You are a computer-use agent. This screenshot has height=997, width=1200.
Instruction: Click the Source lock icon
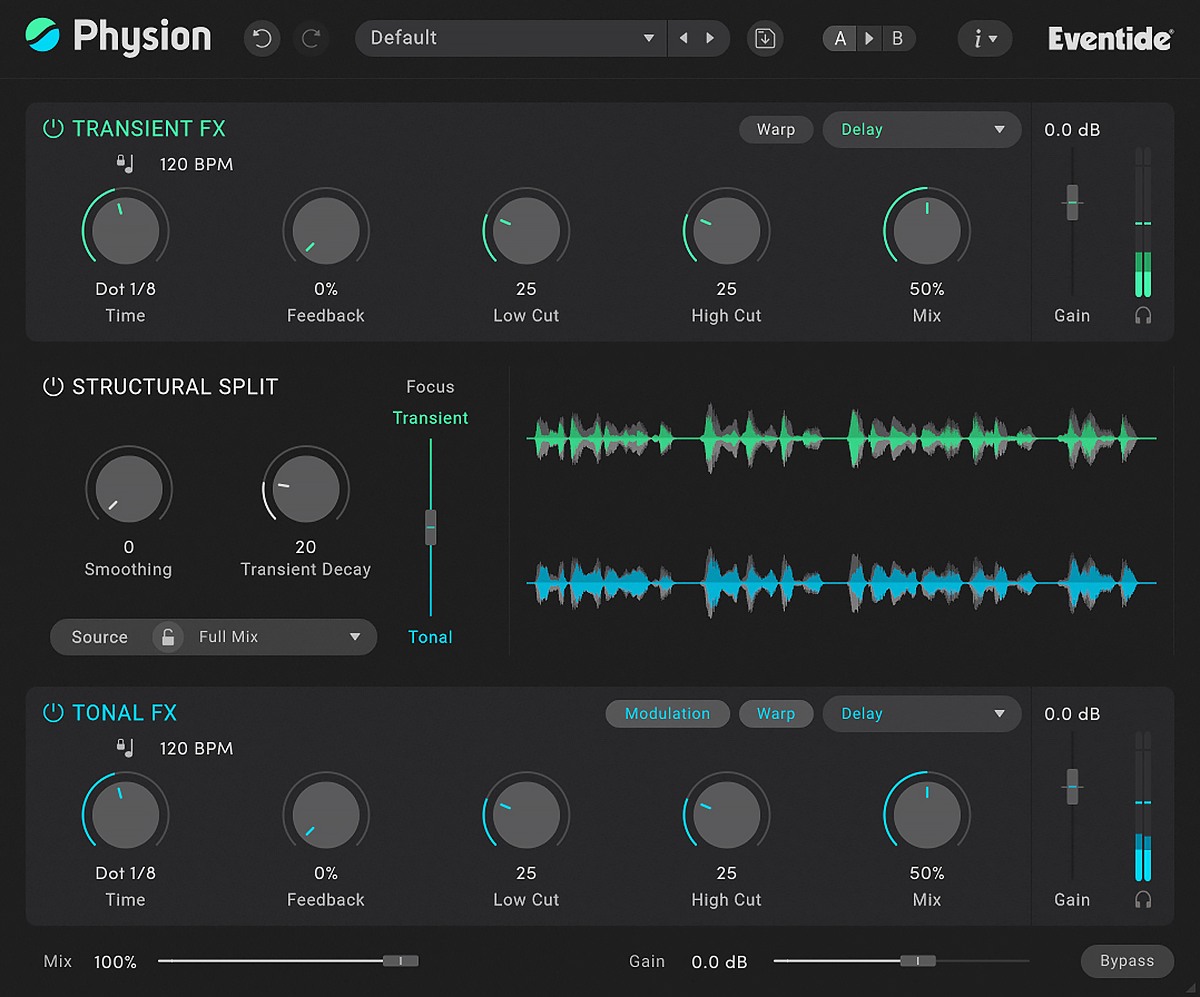168,637
